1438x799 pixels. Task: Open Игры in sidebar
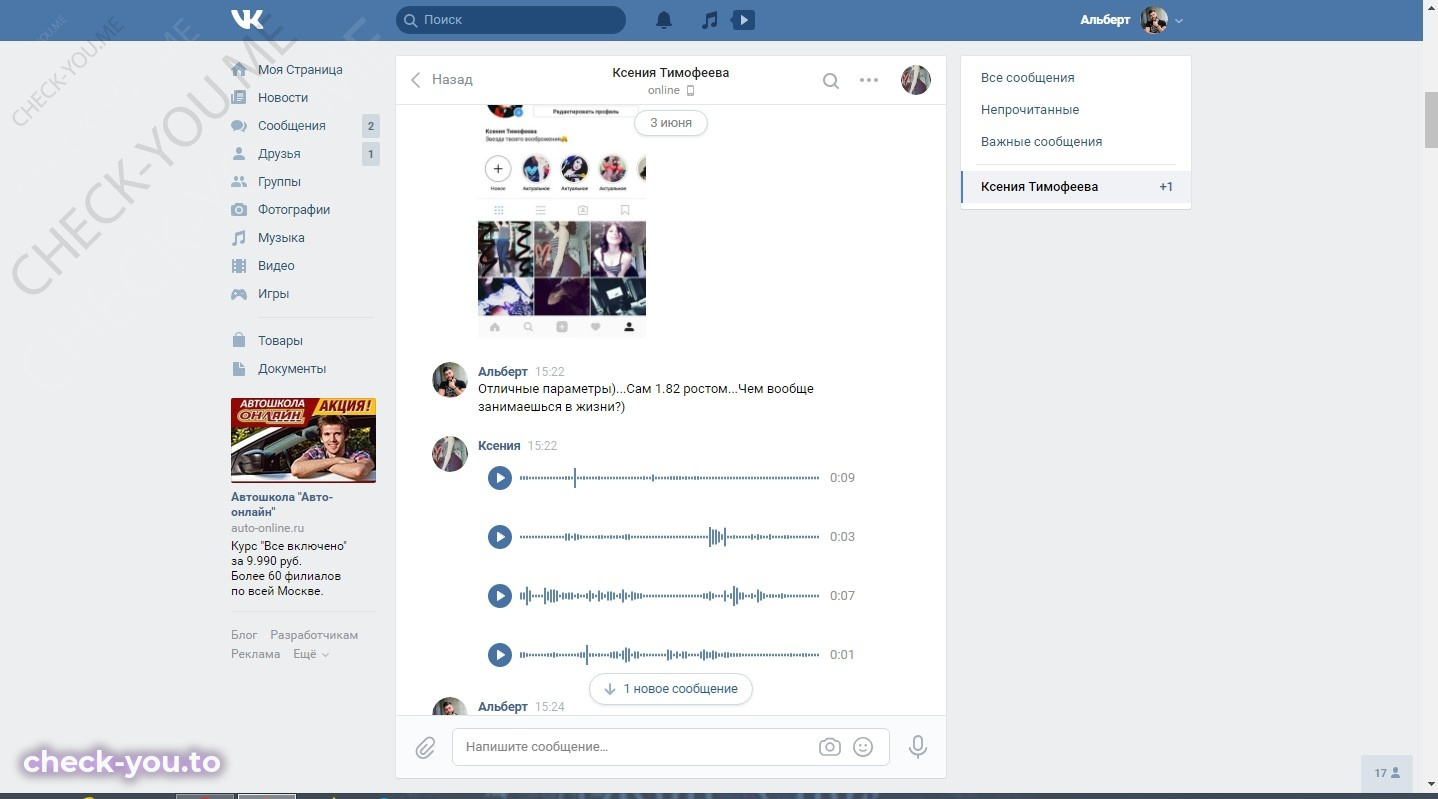click(273, 294)
